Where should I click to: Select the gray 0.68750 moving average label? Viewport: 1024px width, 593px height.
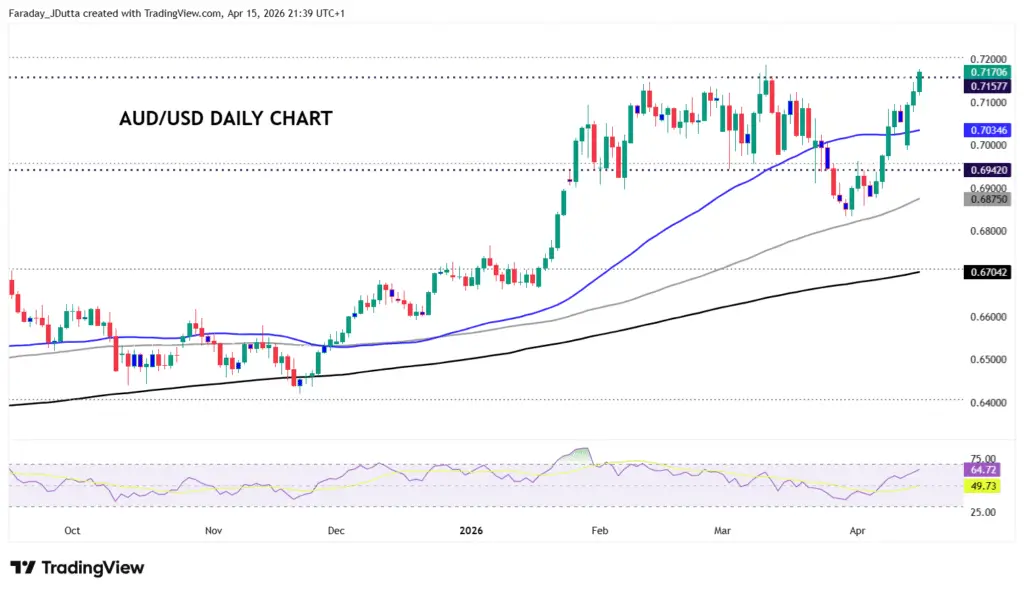(986, 199)
